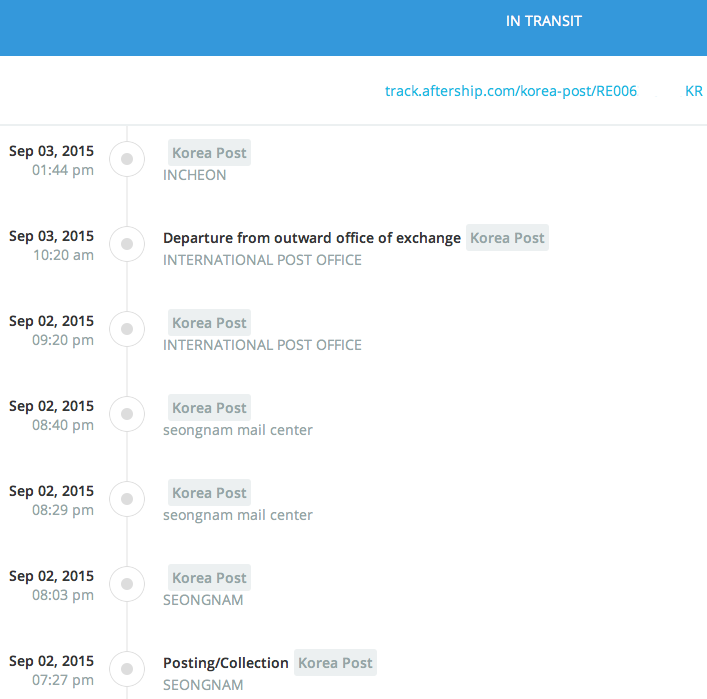
Task: Click Korea Post tag for 08:40 pm entry
Action: point(209,408)
